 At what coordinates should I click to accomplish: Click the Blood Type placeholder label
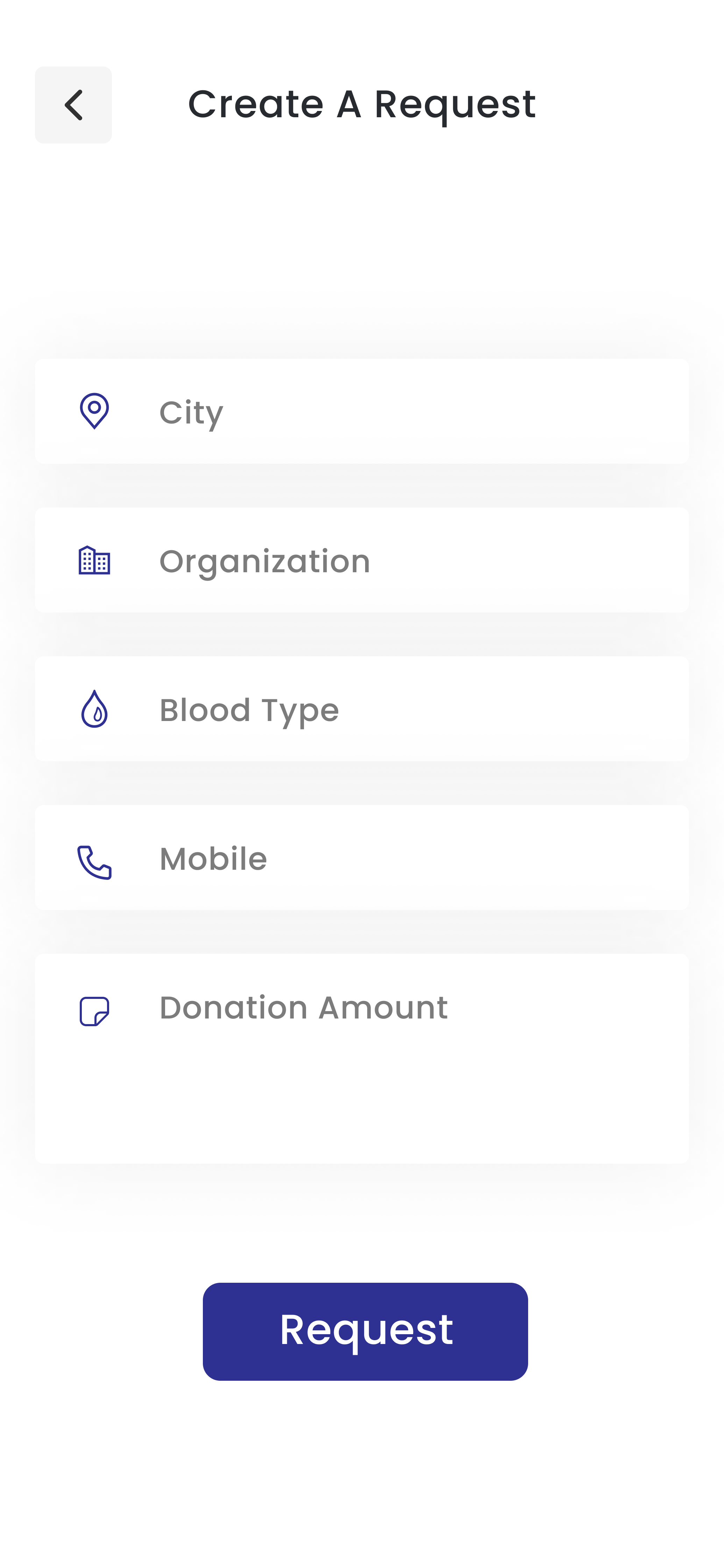[x=249, y=710]
